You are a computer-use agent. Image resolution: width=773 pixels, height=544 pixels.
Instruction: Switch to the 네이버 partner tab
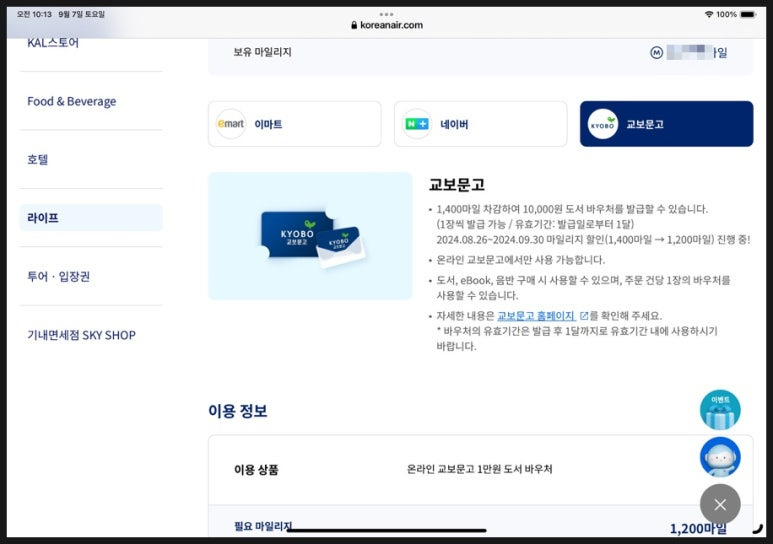click(x=481, y=124)
